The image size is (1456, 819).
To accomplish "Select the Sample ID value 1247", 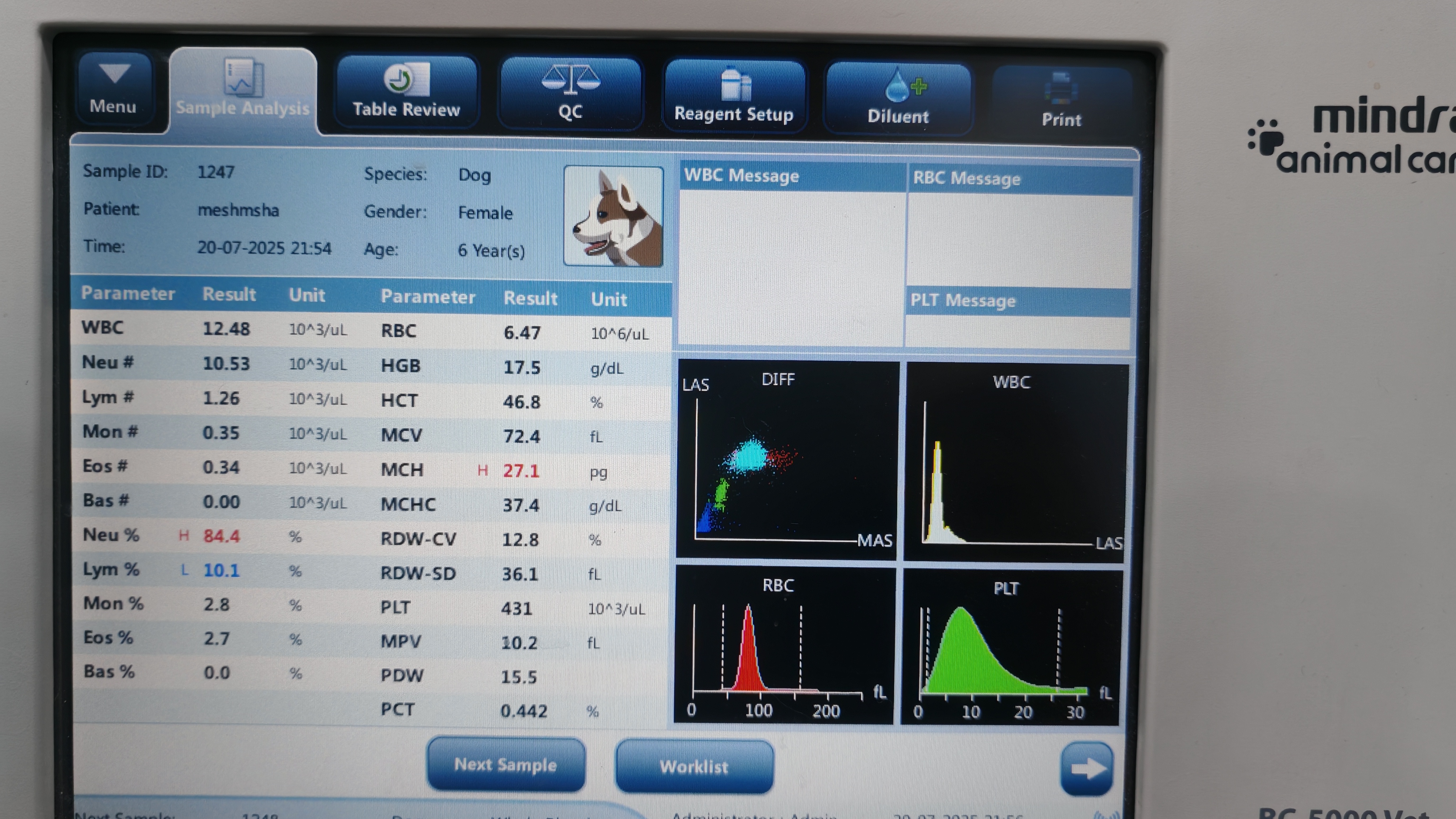I will (x=216, y=172).
